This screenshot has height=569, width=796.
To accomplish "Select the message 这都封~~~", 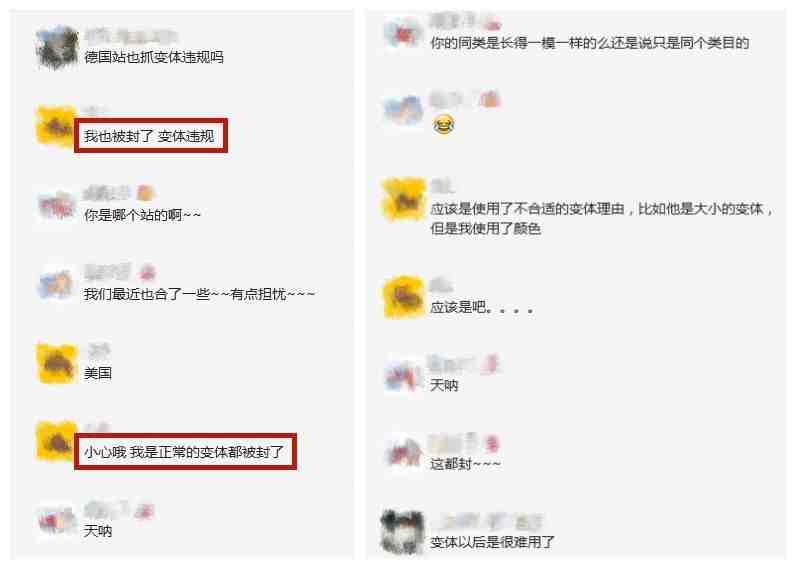I will (465, 463).
